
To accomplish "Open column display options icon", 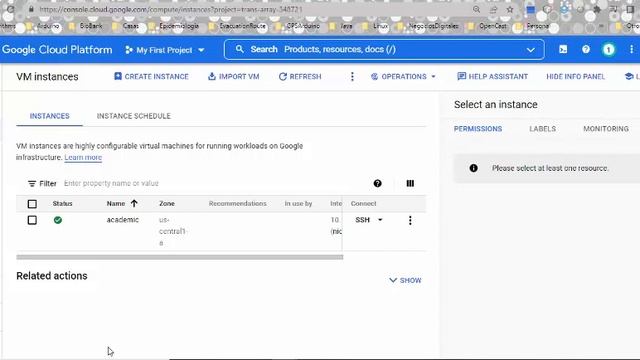I will click(x=410, y=183).
